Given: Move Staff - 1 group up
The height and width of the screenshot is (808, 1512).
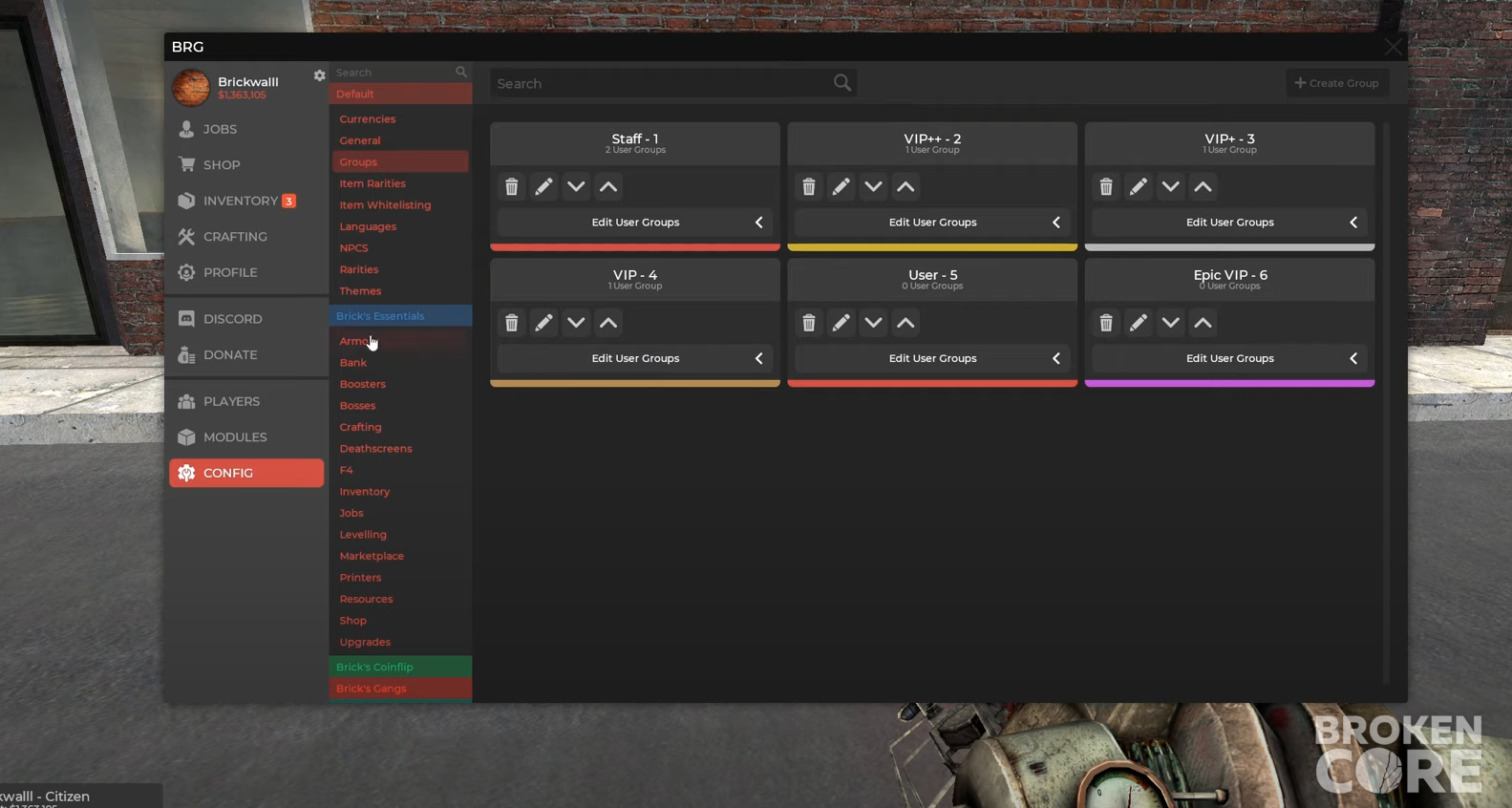Looking at the screenshot, I should pyautogui.click(x=608, y=187).
